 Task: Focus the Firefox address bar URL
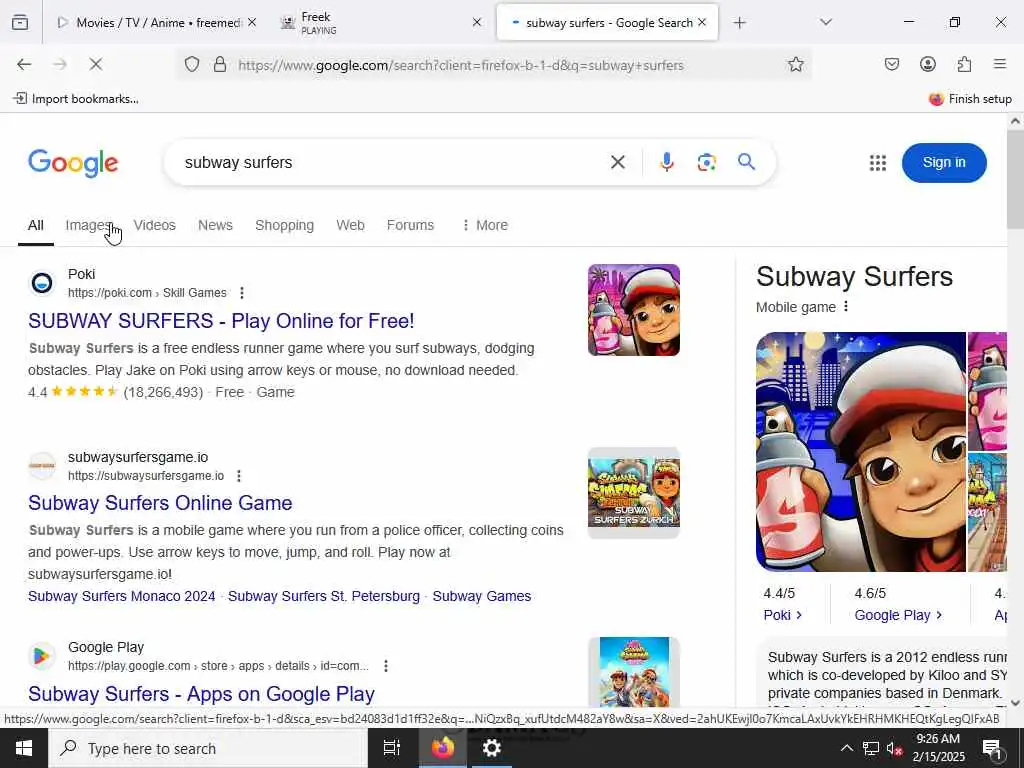click(461, 65)
